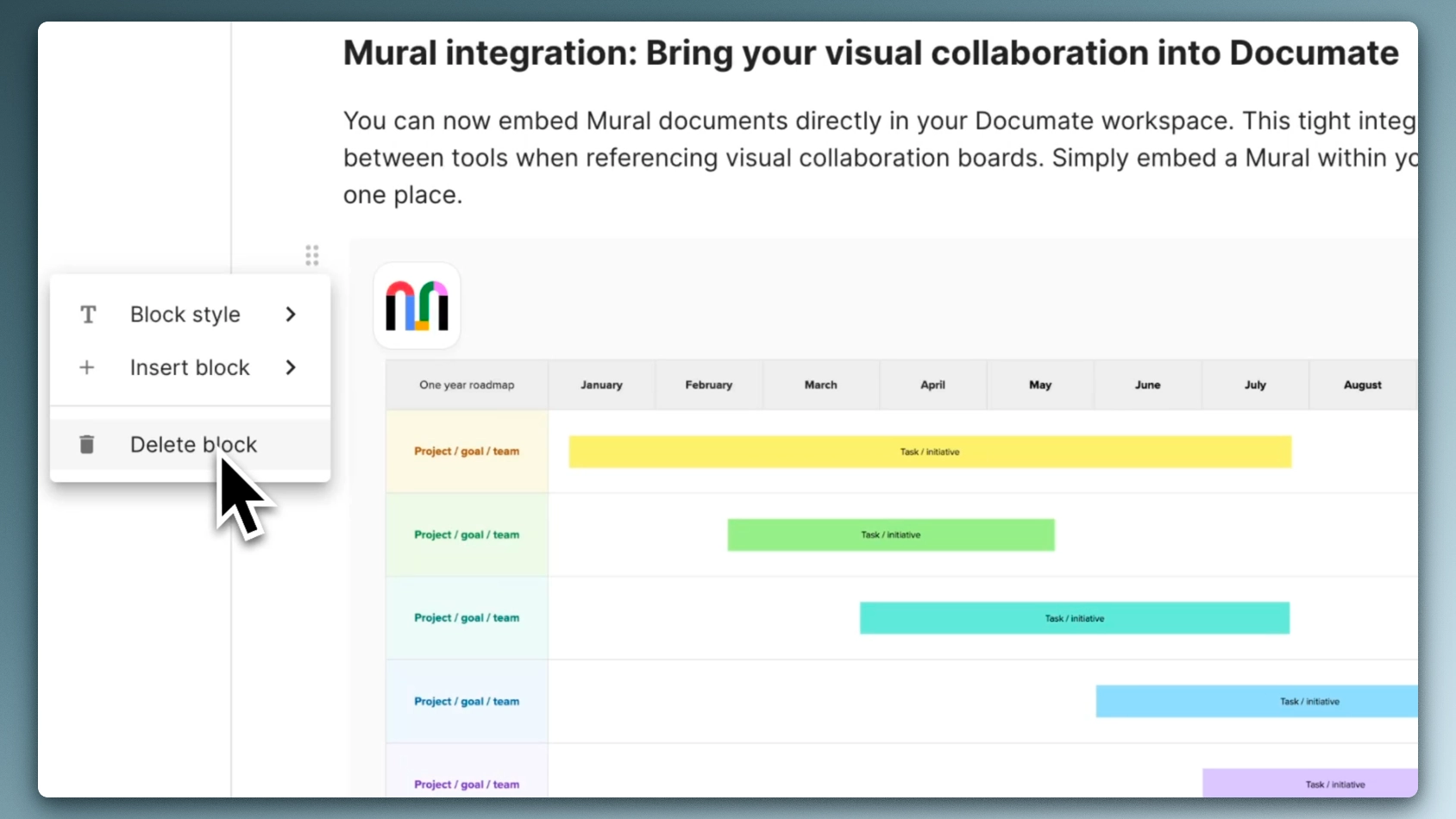Select the green Task/initiative bar
Image resolution: width=1456 pixels, height=819 pixels.
[x=890, y=535]
